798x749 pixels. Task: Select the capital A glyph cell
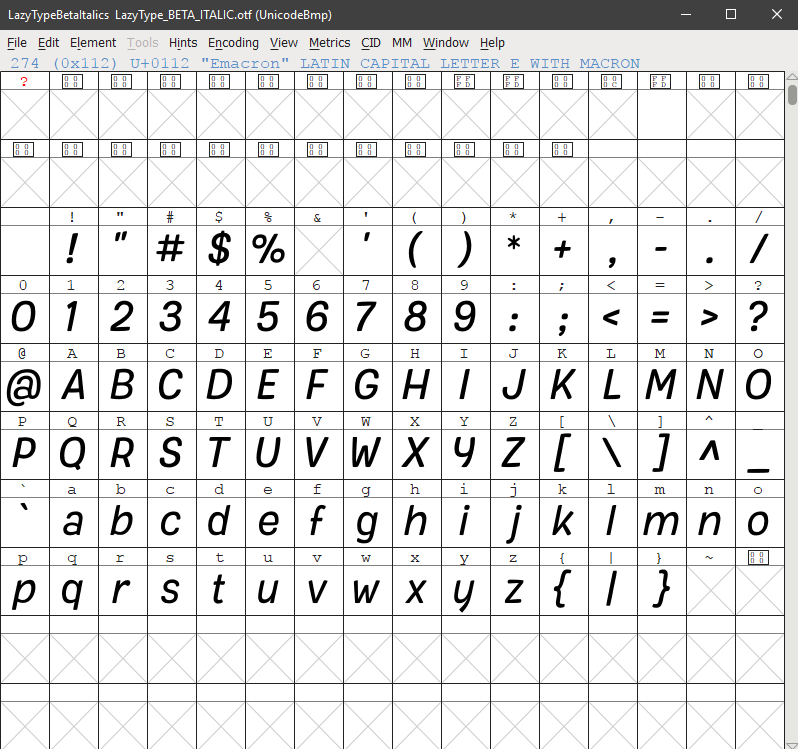click(72, 386)
